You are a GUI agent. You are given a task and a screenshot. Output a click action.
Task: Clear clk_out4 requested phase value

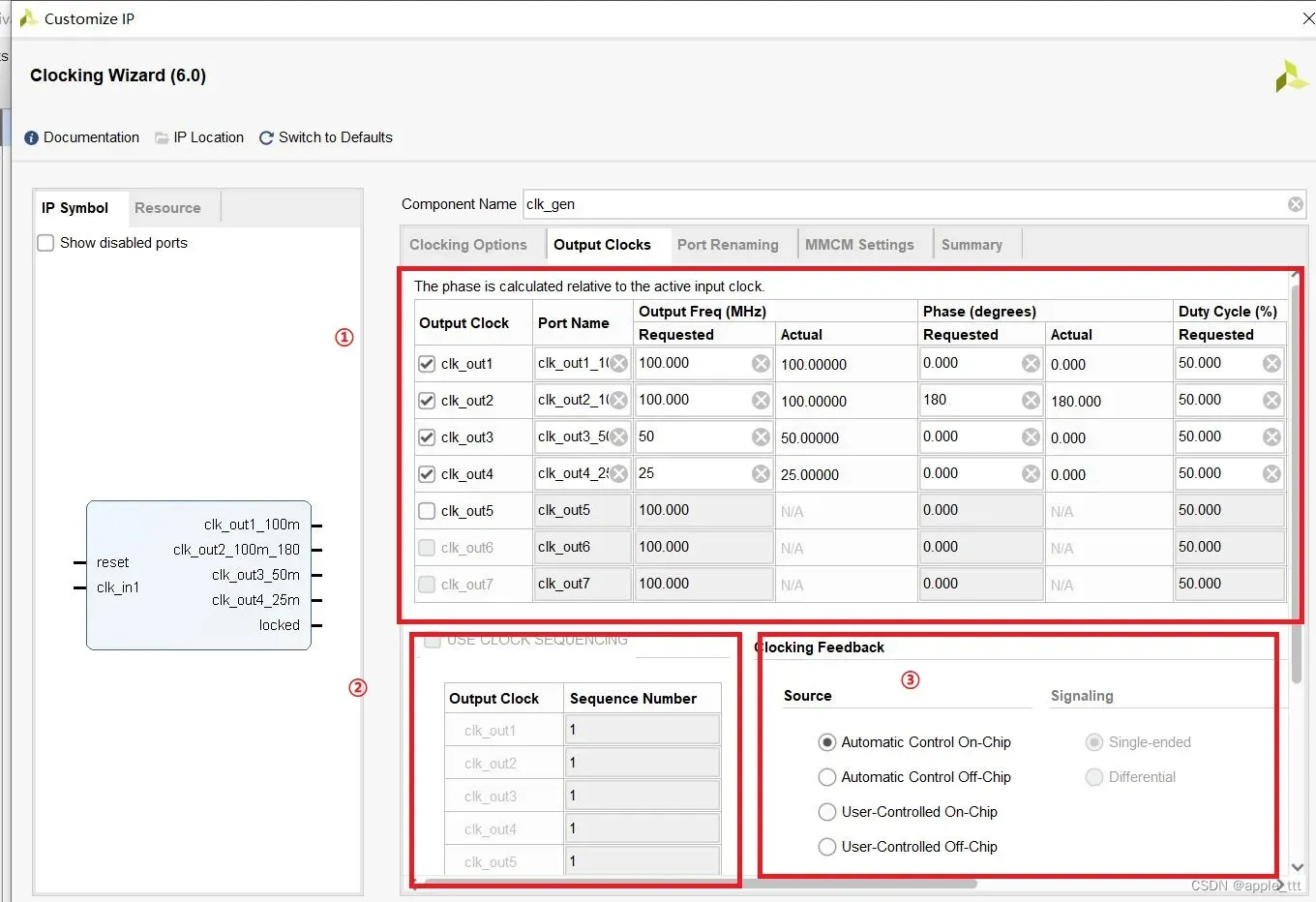(1032, 474)
